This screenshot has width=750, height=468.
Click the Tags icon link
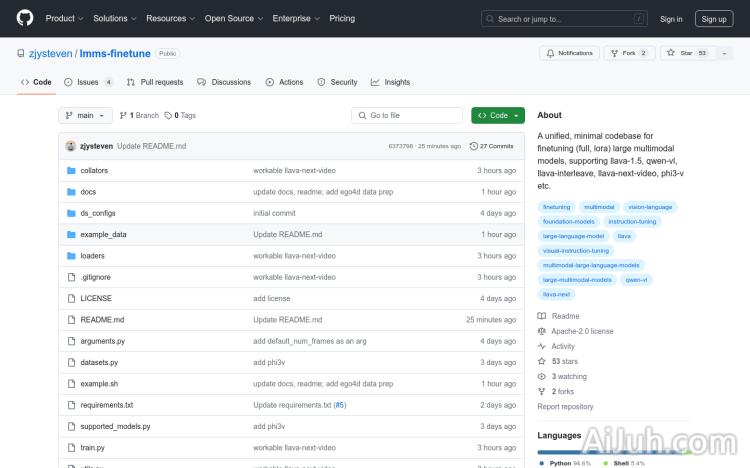[168, 115]
